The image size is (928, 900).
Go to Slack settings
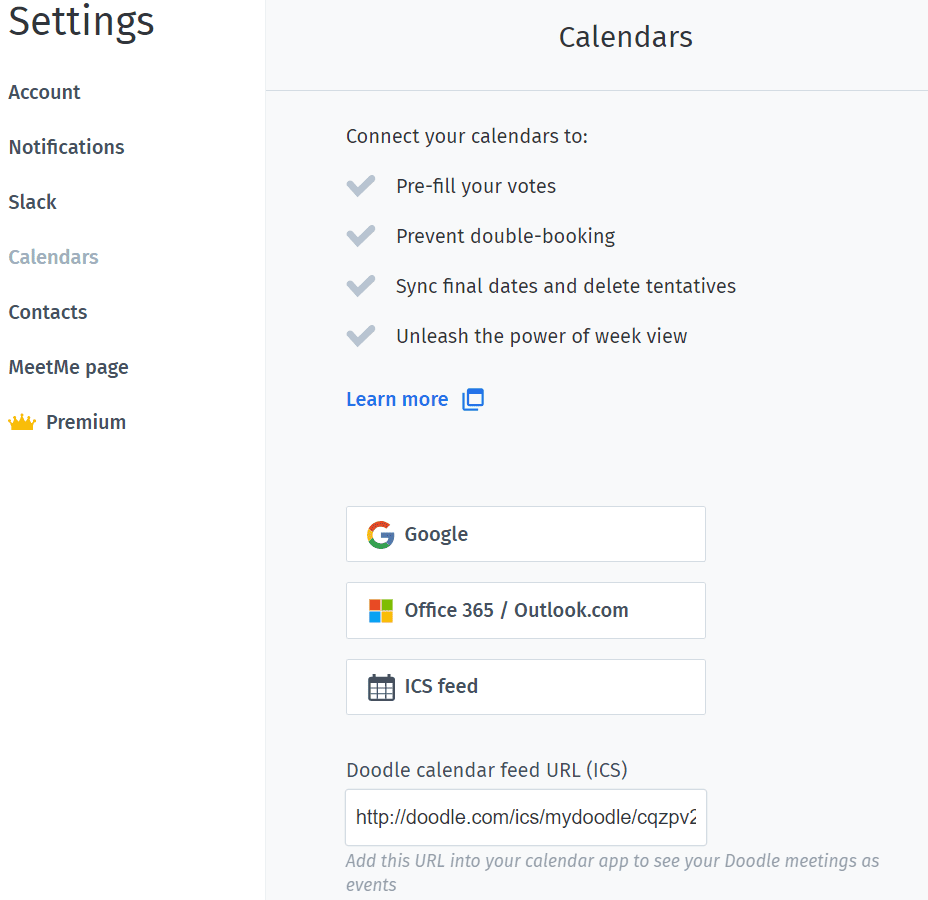click(33, 202)
